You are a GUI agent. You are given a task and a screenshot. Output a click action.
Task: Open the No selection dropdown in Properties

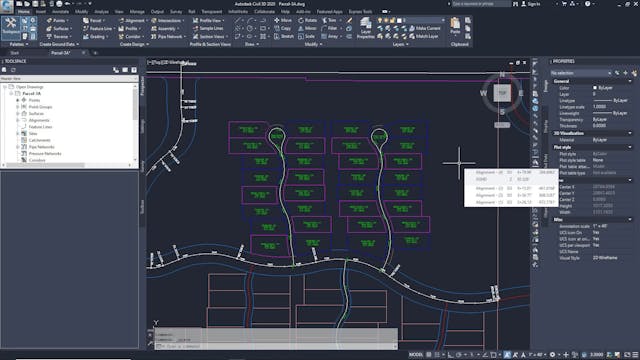580,73
